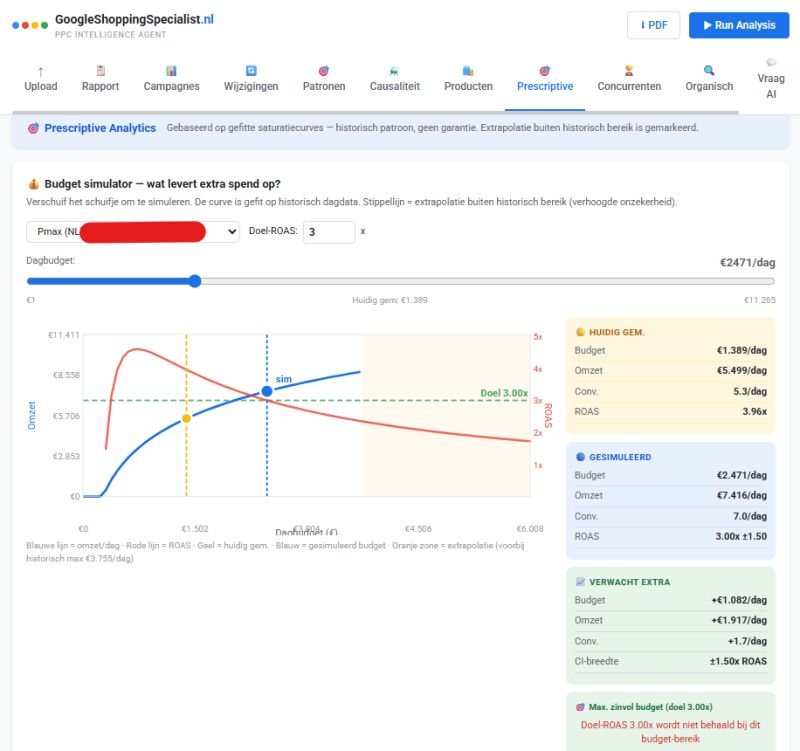The height and width of the screenshot is (751, 800).
Task: Click the Dagbudget slider handle
Action: [194, 281]
